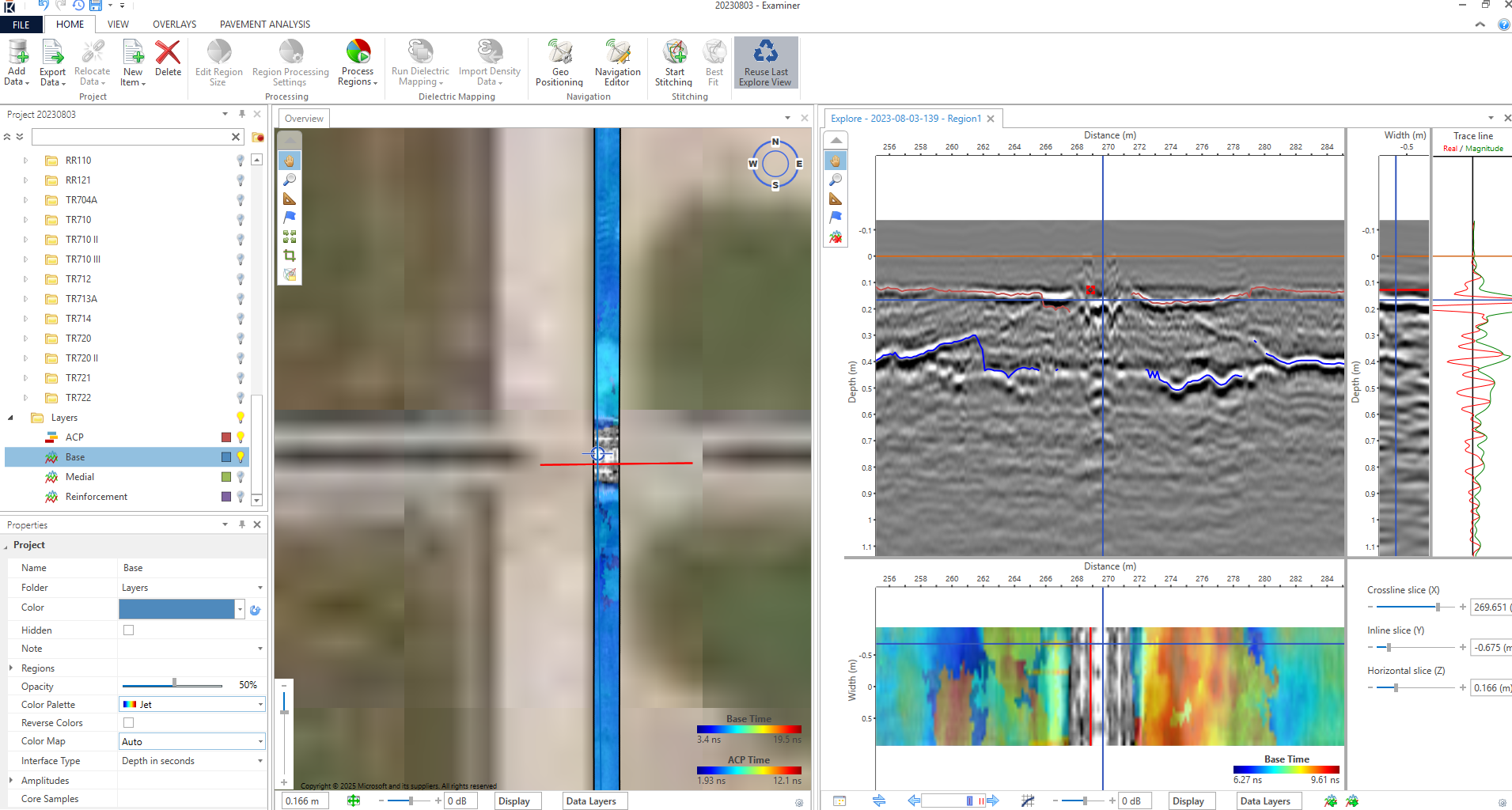Click the project browse folder icon
The width and height of the screenshot is (1512, 810).
coord(258,137)
